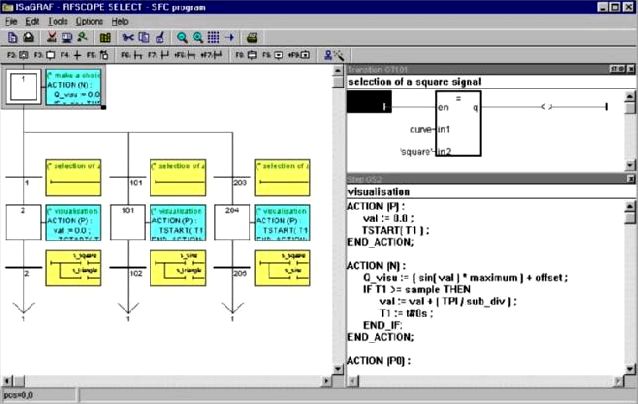Click the zoom in magnifier icon

pyautogui.click(x=182, y=37)
